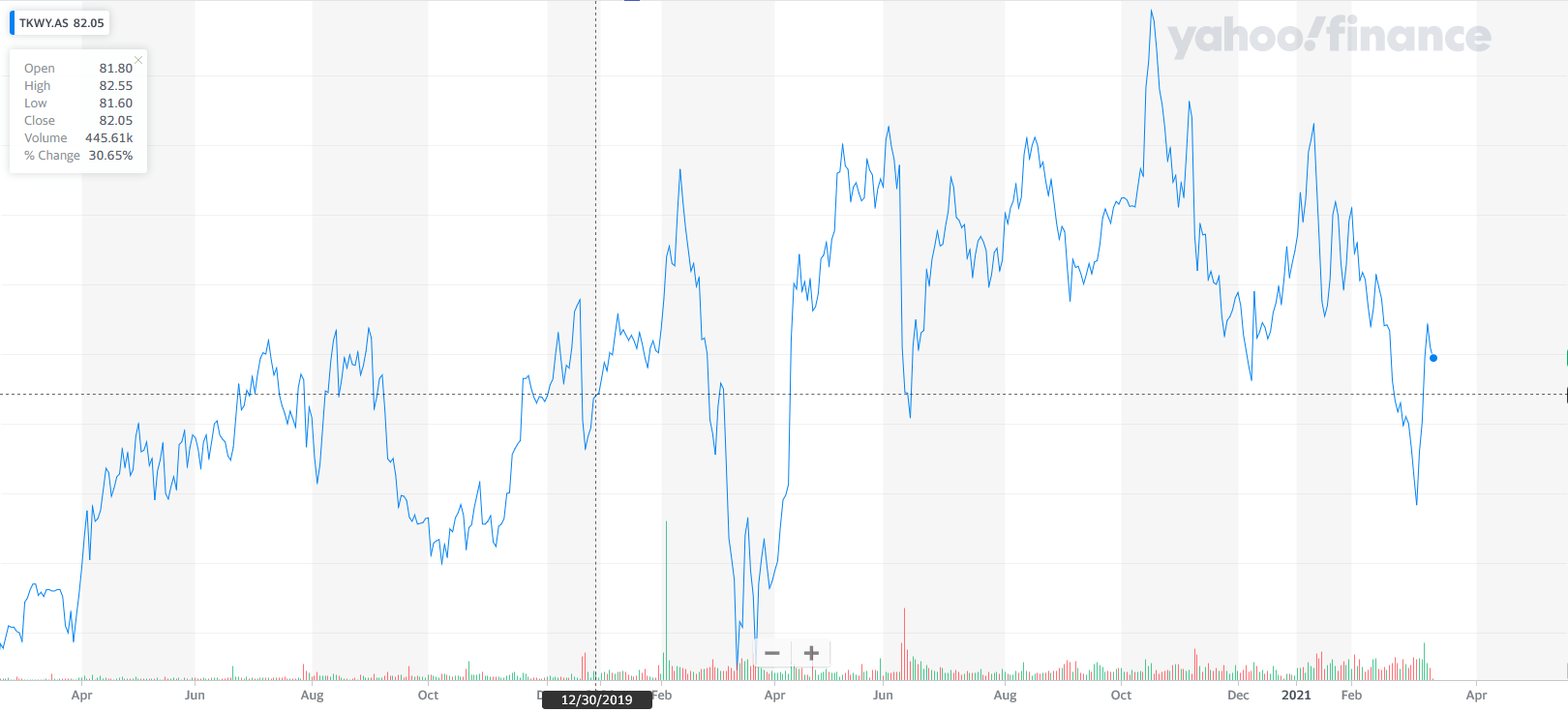The height and width of the screenshot is (712, 1568).
Task: Click the Jun axis label left of the first Aug
Action: click(195, 695)
